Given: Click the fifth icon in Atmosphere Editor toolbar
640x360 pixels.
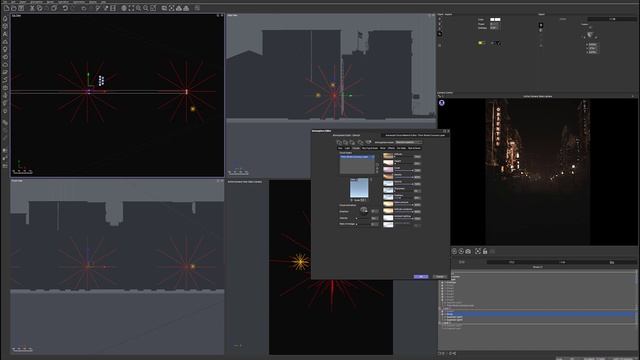Looking at the screenshot, I should pos(368,142).
